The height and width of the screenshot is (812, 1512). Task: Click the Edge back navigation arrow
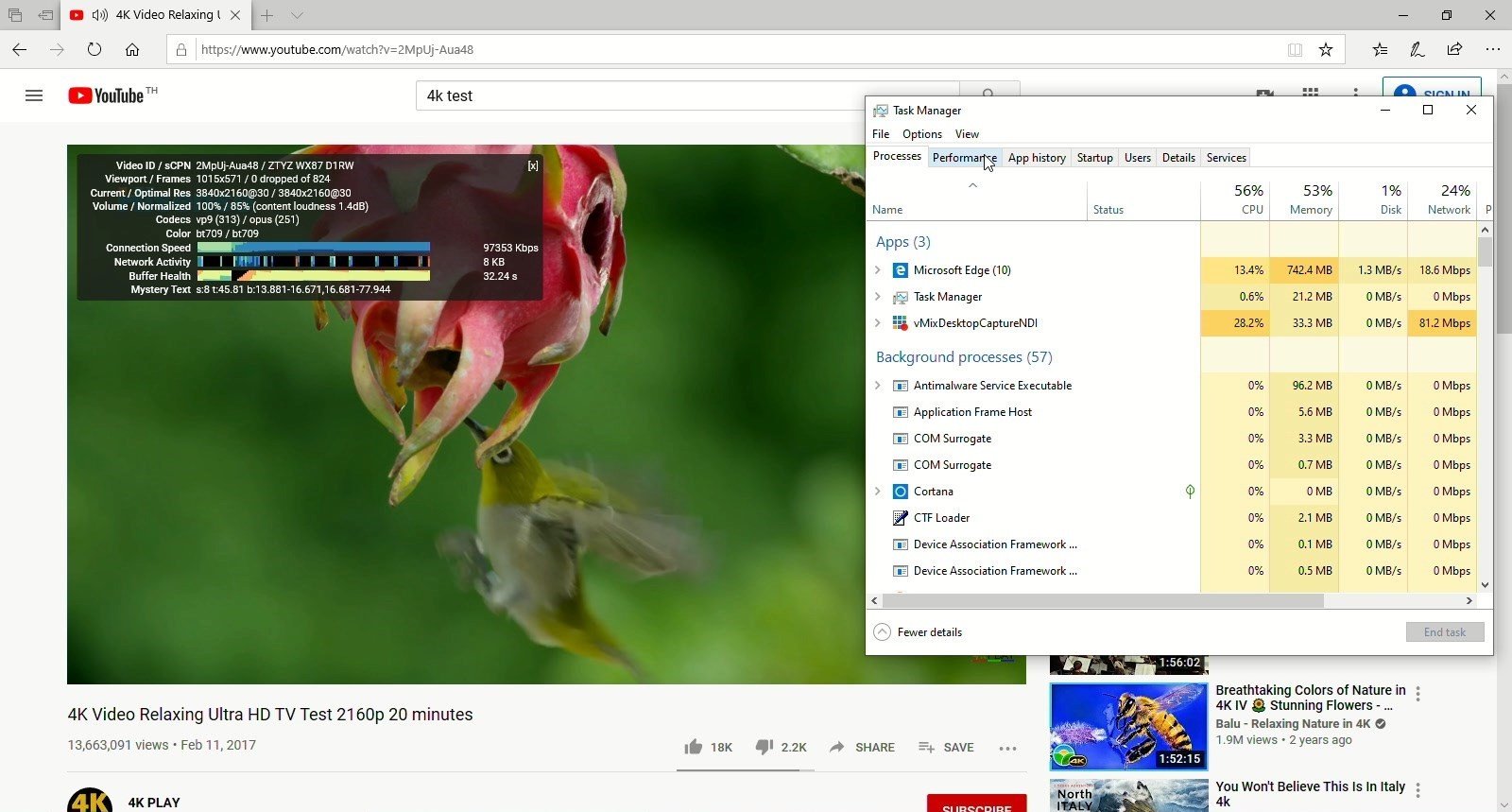[x=20, y=49]
